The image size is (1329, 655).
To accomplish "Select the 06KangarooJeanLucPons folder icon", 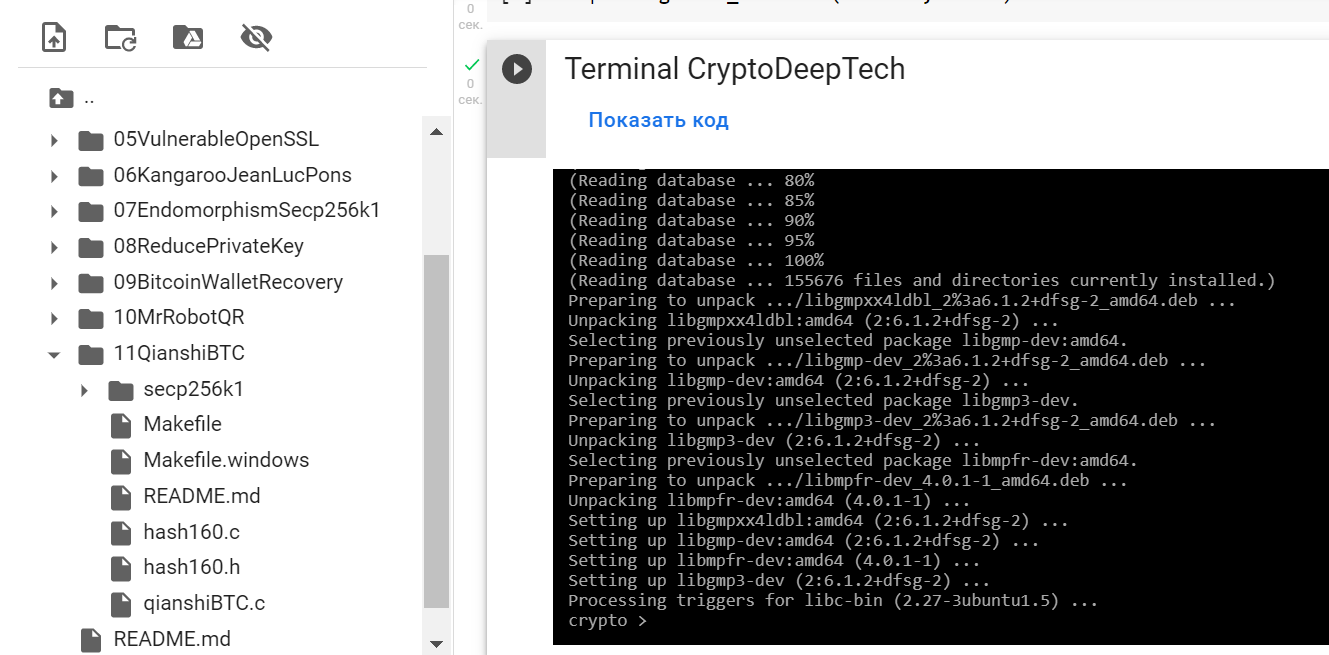I will pos(91,176).
